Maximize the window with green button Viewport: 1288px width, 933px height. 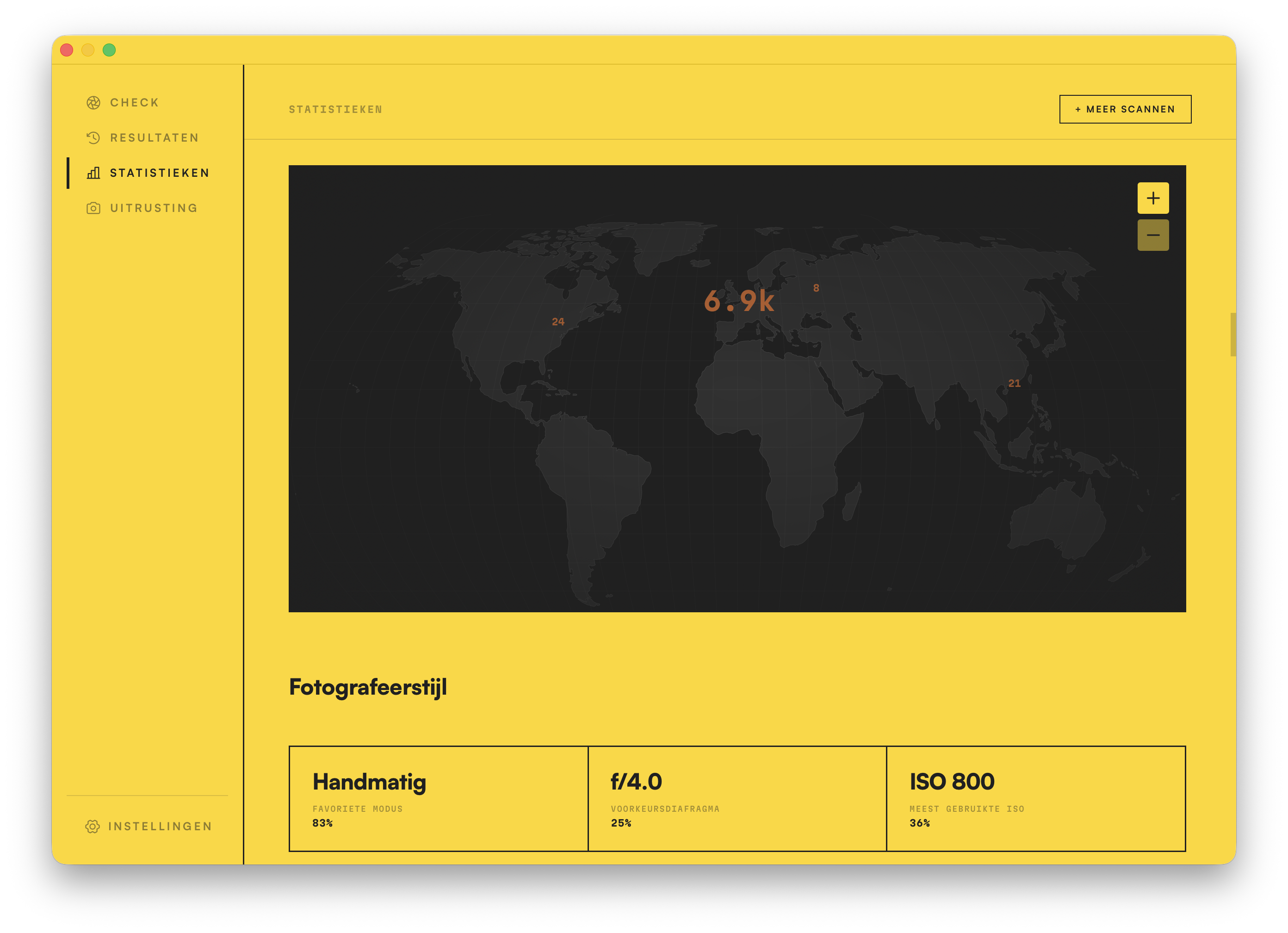click(x=109, y=50)
